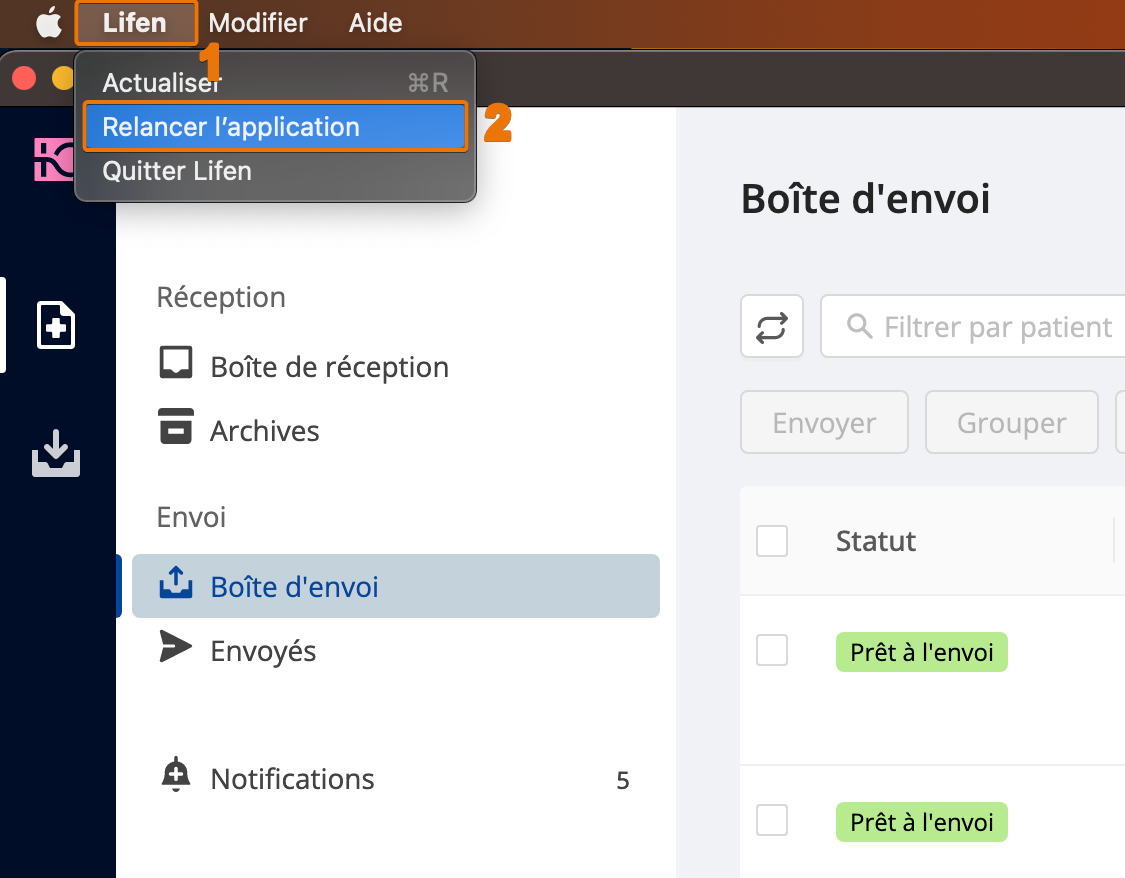1125x878 pixels.
Task: Click the Lifen pink logo icon
Action: pos(55,159)
